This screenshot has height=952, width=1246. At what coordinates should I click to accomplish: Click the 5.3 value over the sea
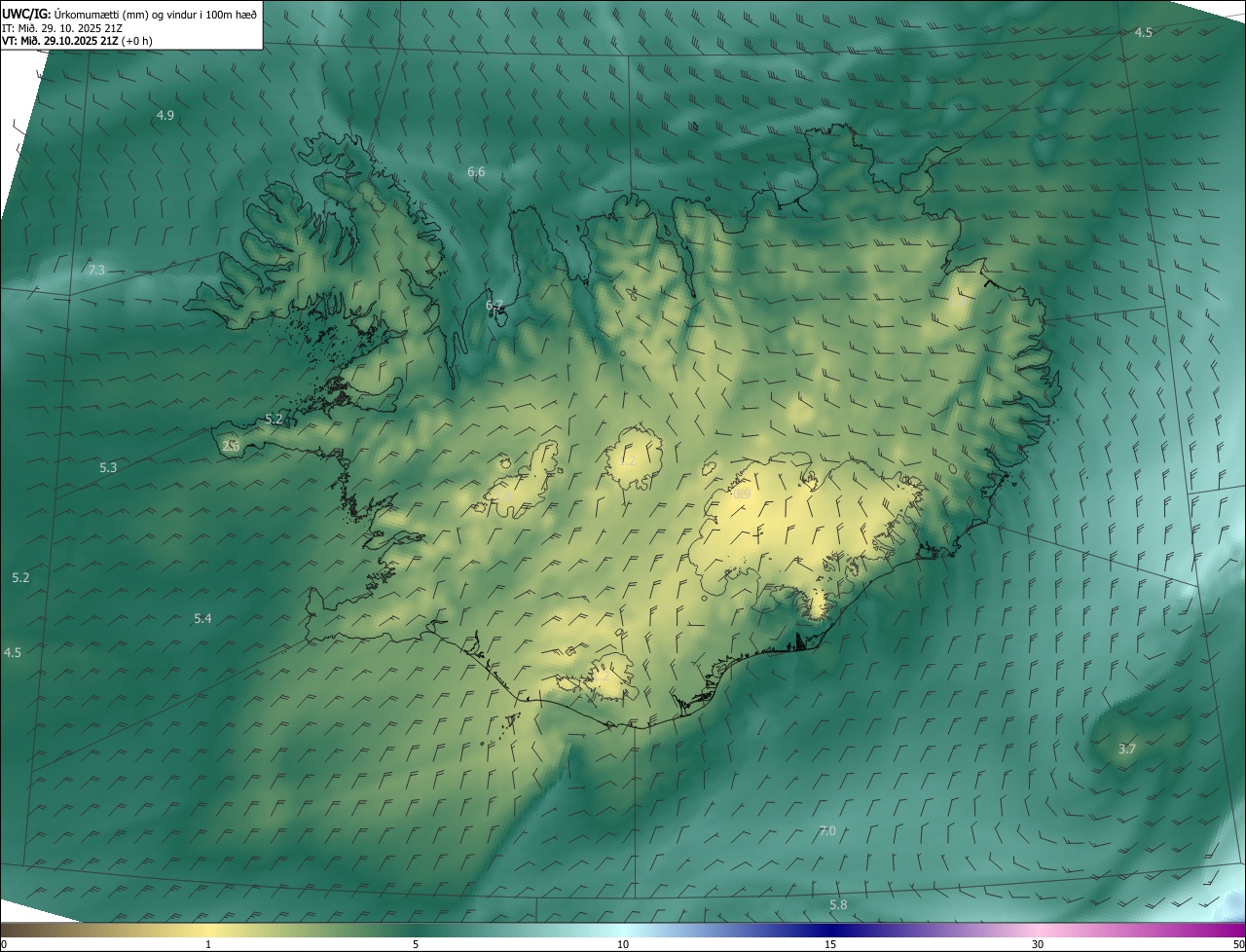point(108,468)
